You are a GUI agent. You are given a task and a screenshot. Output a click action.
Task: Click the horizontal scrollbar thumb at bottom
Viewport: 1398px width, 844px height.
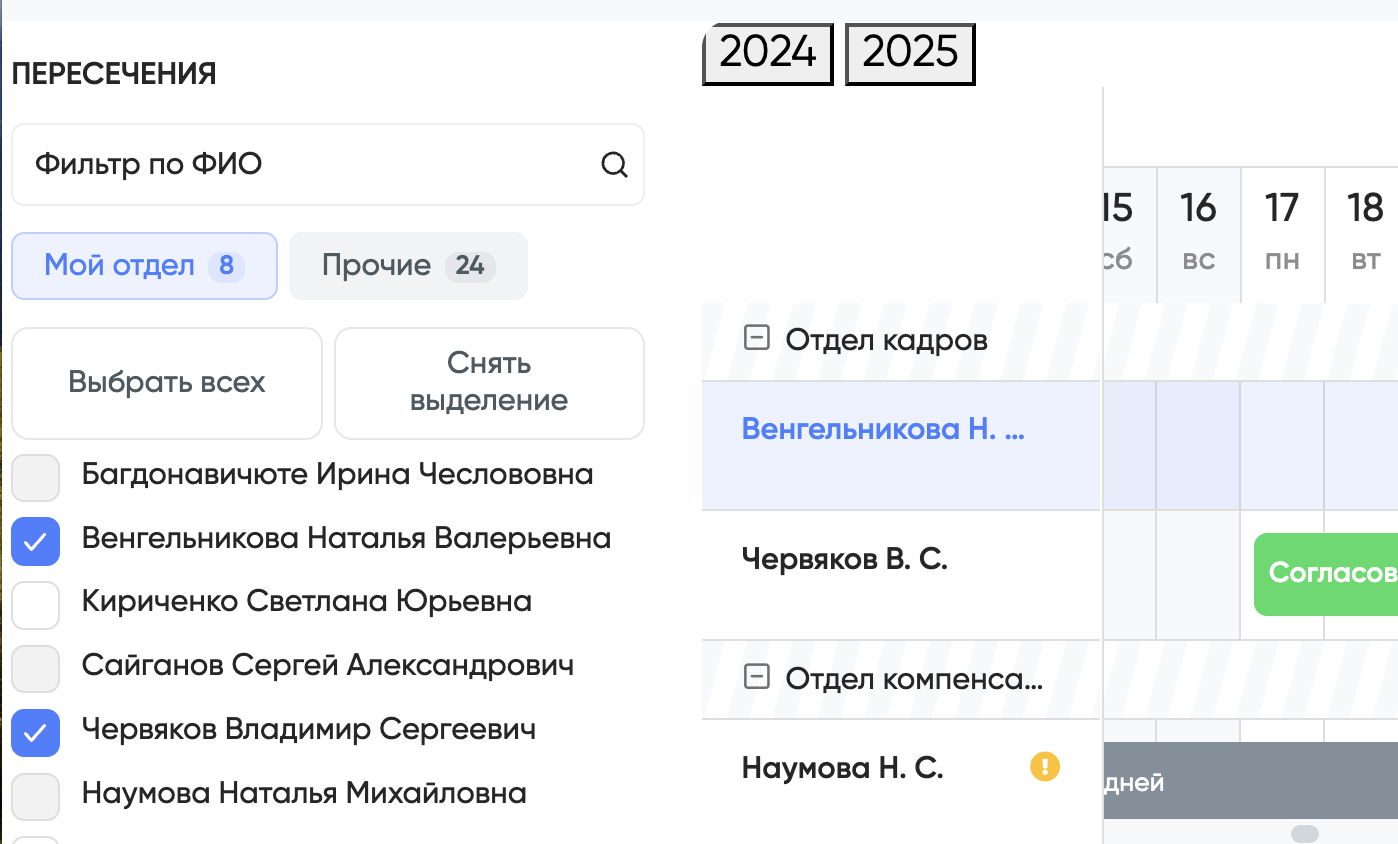pos(1304,833)
